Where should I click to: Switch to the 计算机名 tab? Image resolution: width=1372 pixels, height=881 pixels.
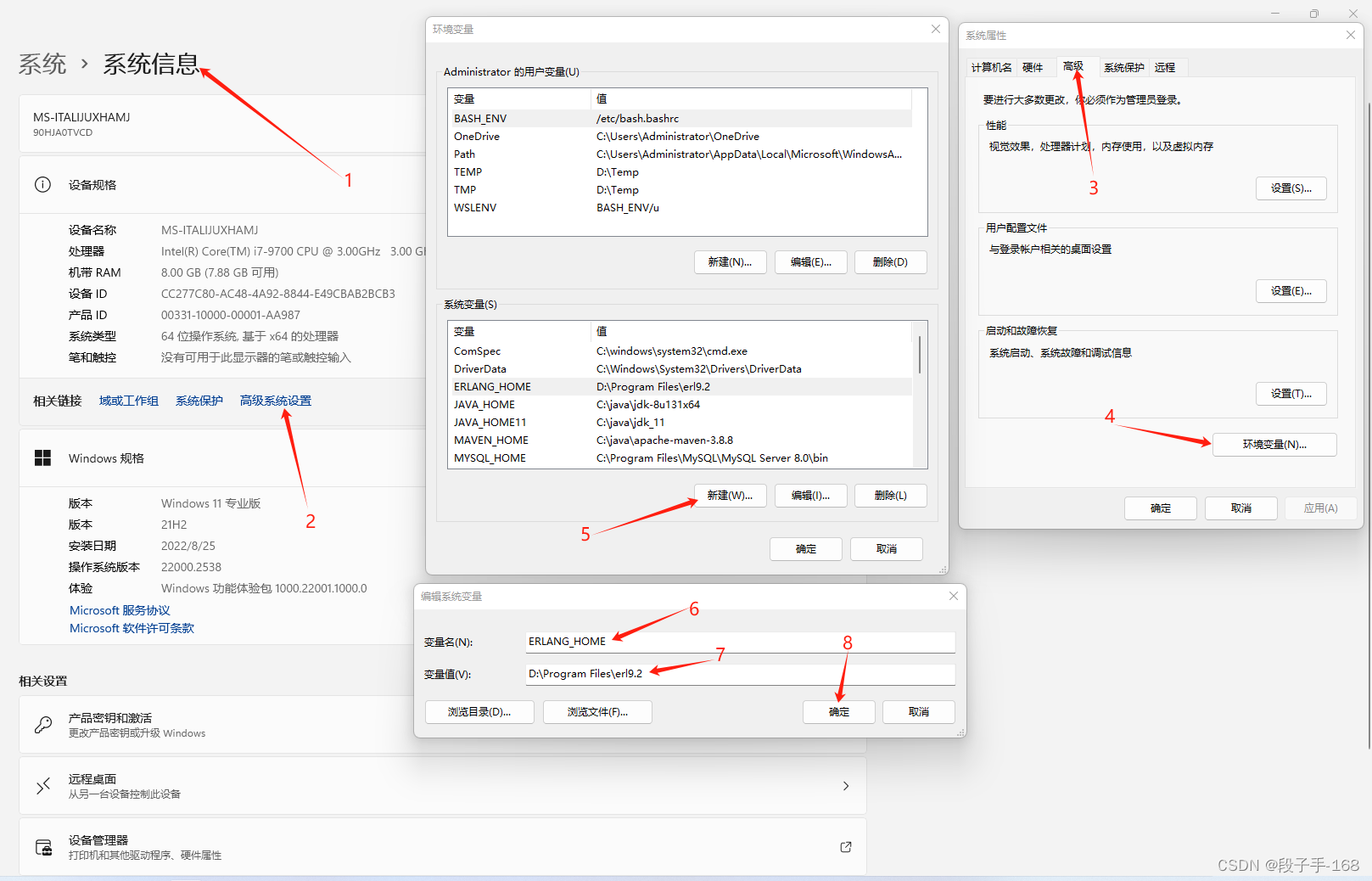tap(991, 67)
